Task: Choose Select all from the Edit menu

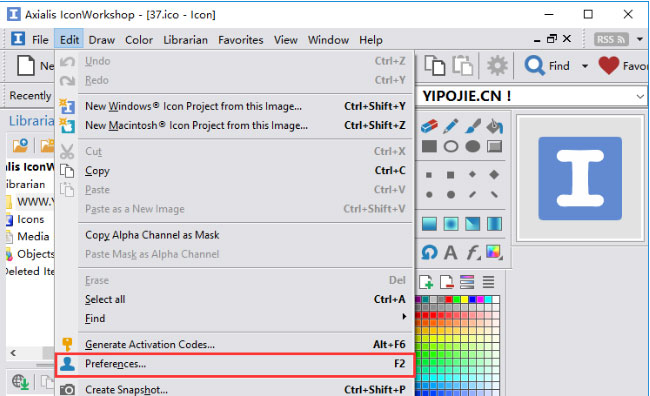Action: [x=235, y=299]
